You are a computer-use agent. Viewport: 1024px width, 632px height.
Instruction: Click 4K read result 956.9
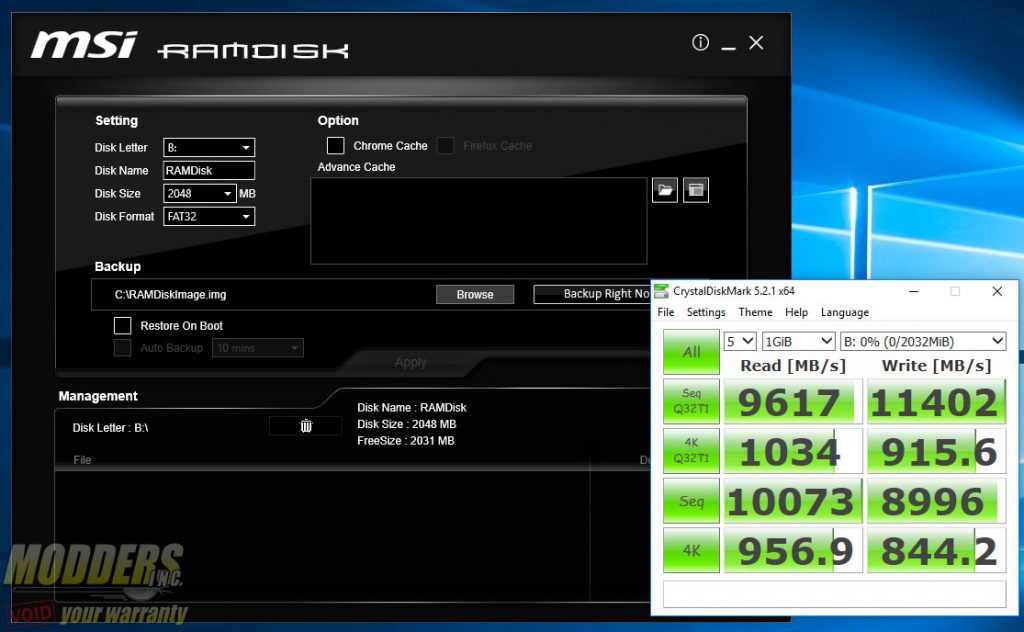[793, 550]
